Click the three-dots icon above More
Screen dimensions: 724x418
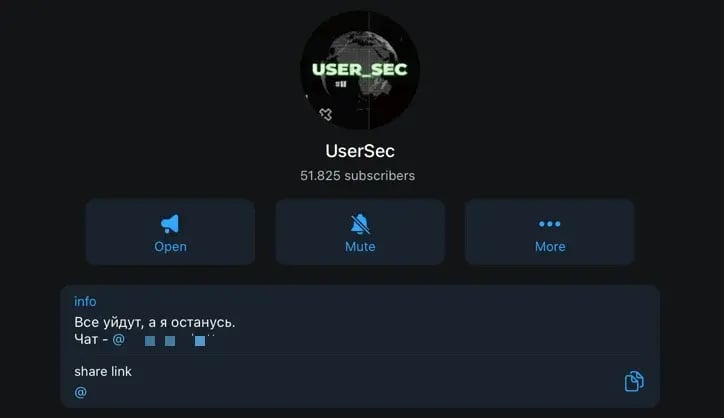pos(549,224)
